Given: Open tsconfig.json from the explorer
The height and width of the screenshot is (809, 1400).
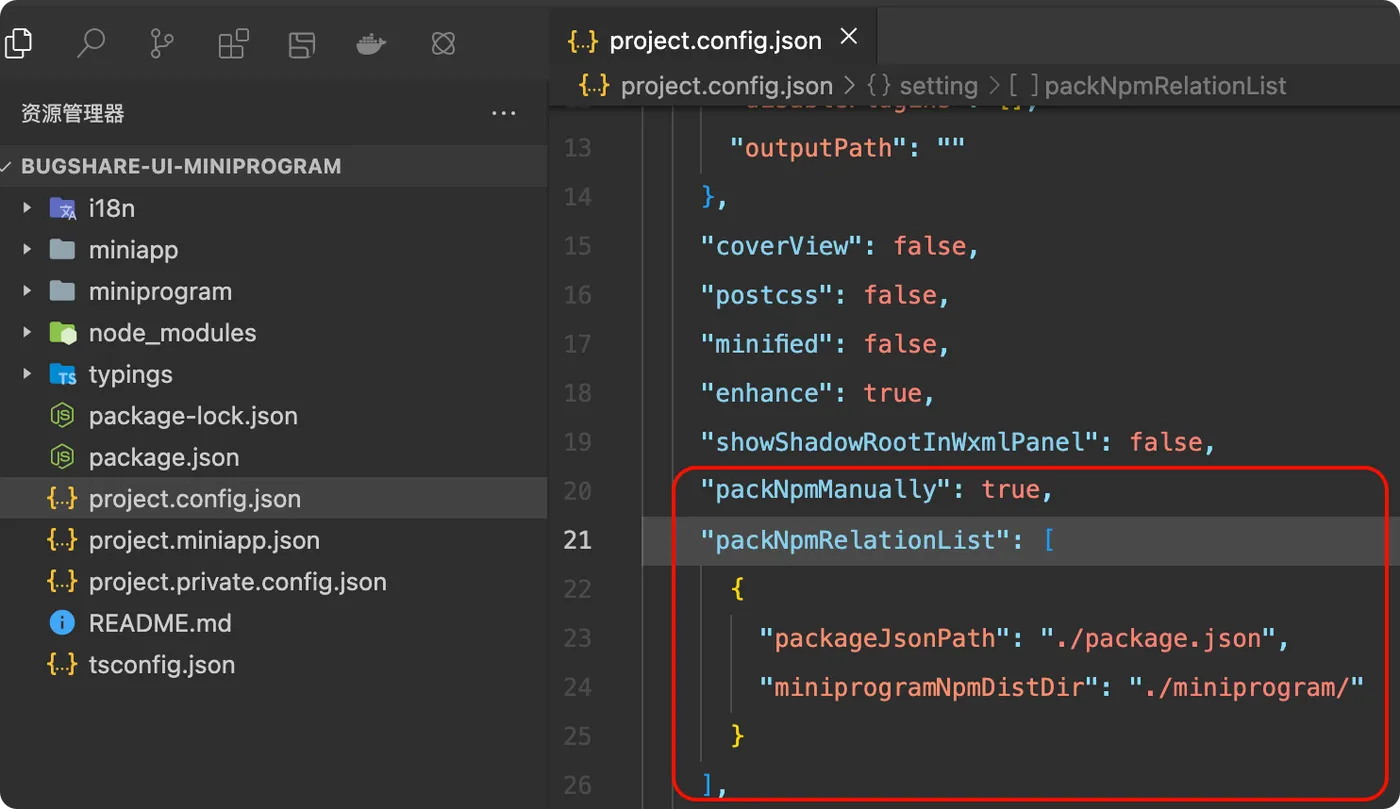Looking at the screenshot, I should point(161,664).
